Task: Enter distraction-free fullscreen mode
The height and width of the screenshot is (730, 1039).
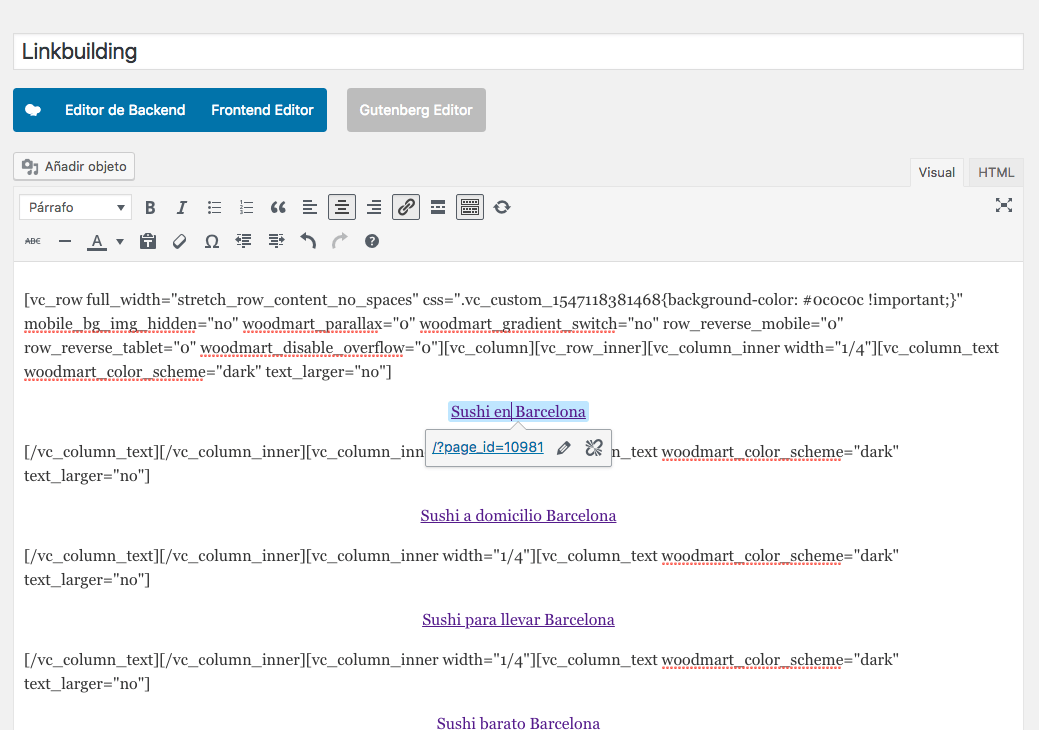Action: (1004, 205)
